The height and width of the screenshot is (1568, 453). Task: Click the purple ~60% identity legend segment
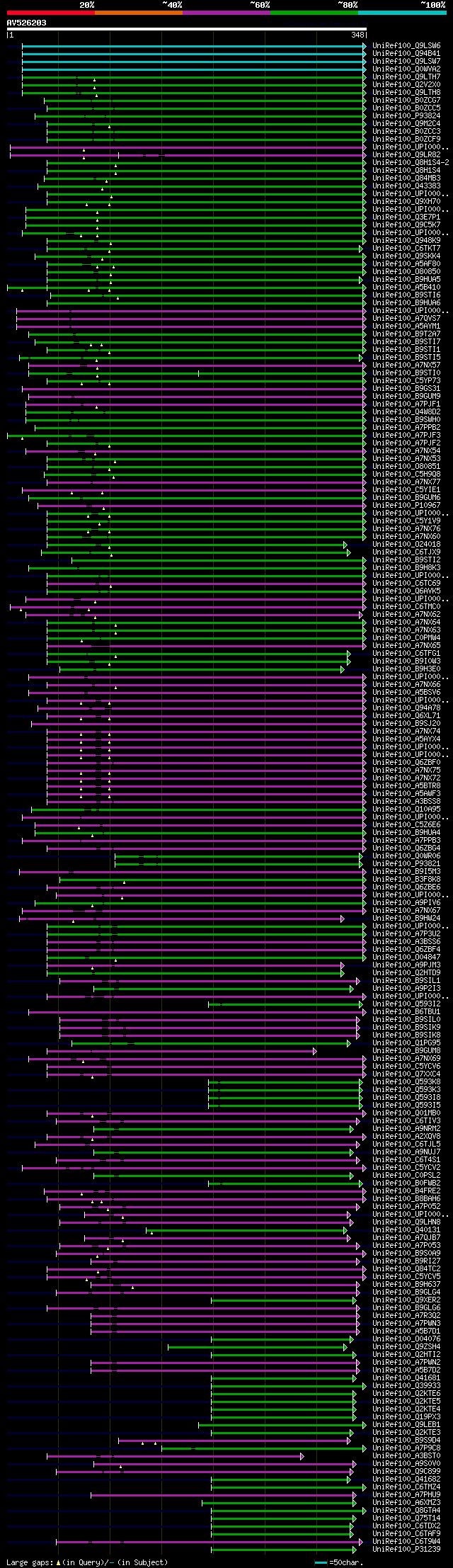[226, 13]
